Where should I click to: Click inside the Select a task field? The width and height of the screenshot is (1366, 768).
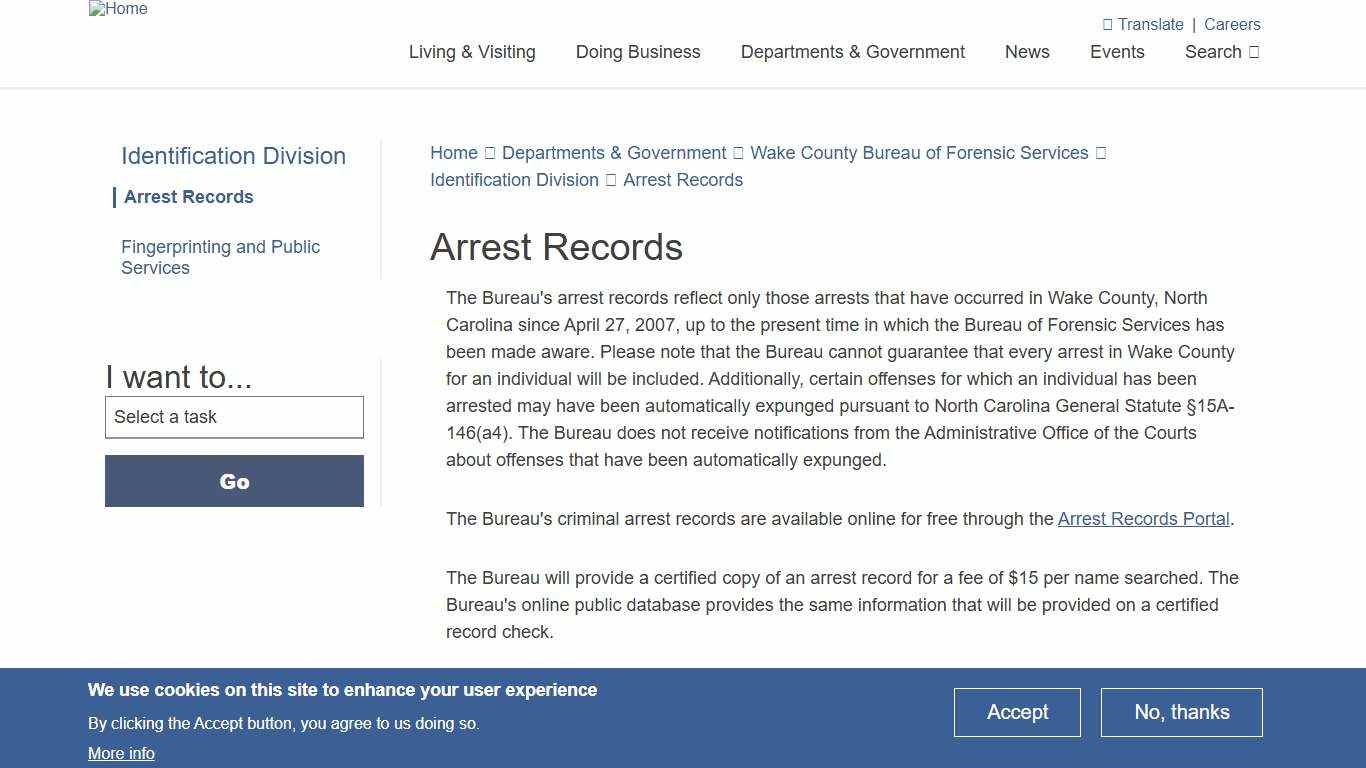(x=234, y=417)
